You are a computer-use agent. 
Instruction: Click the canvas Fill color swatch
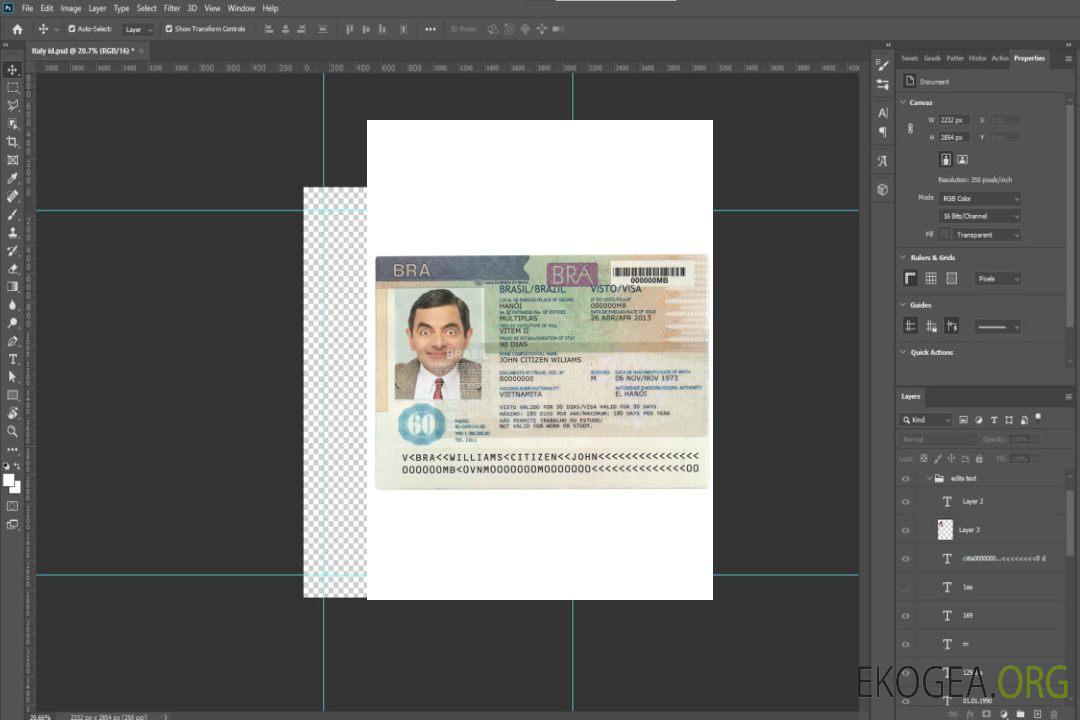[x=944, y=235]
